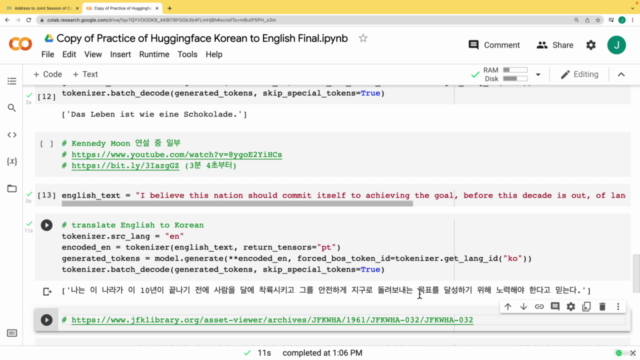640x360 pixels.
Task: Copy link to the selected cell
Action: click(539, 307)
